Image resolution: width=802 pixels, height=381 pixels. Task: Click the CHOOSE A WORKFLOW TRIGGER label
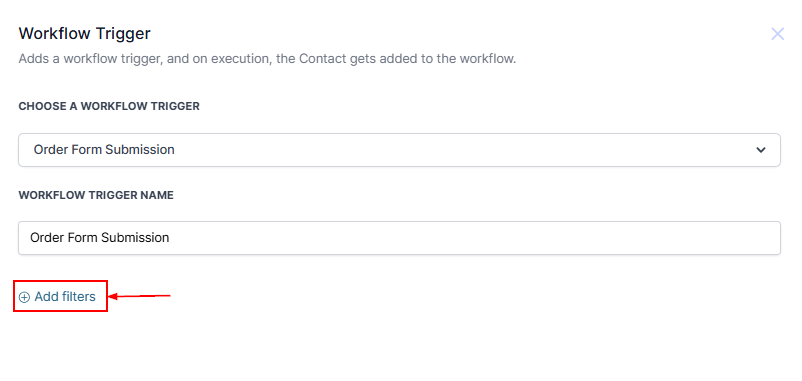pyautogui.click(x=109, y=106)
